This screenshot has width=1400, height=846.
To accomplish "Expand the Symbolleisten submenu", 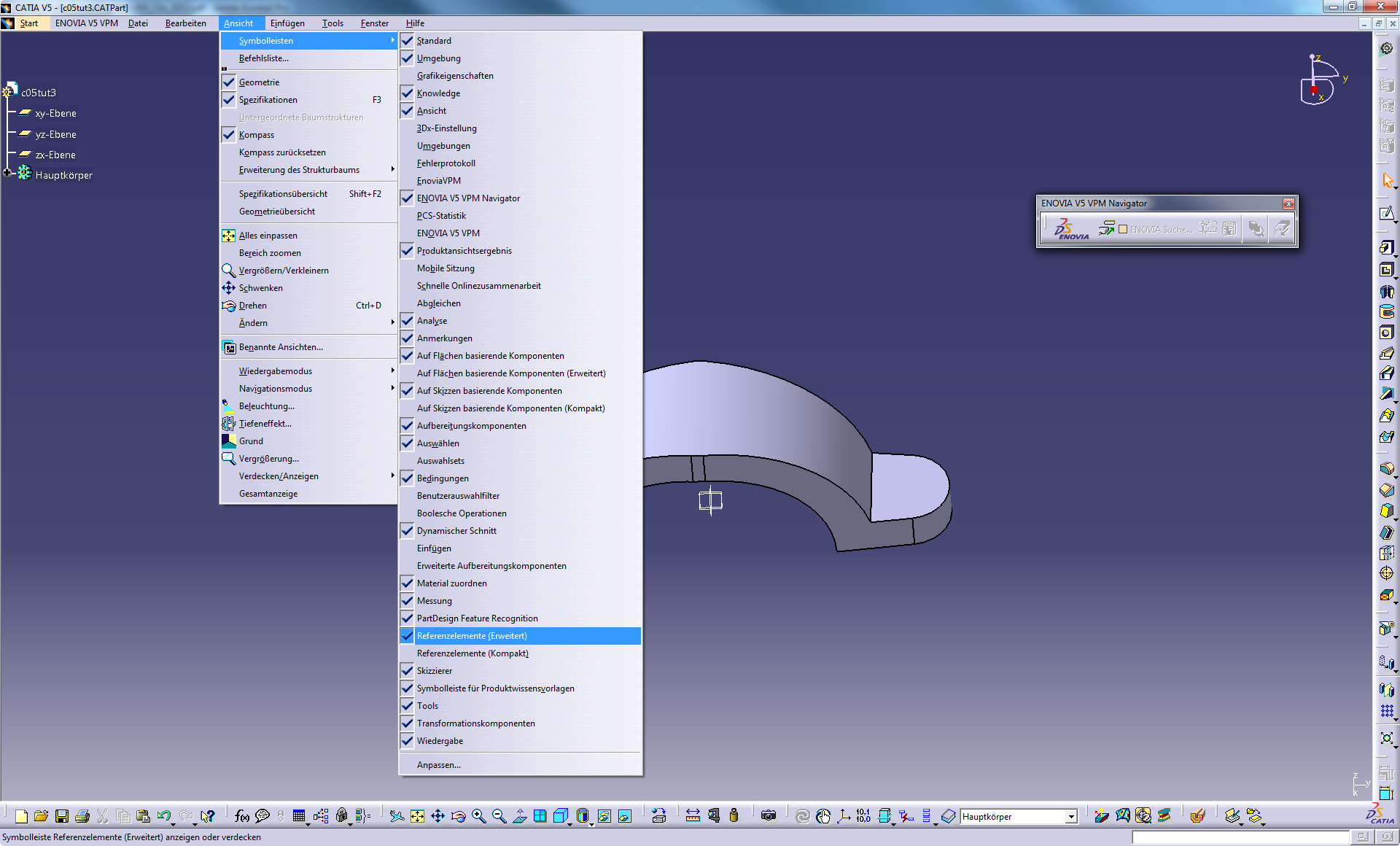I will point(308,41).
